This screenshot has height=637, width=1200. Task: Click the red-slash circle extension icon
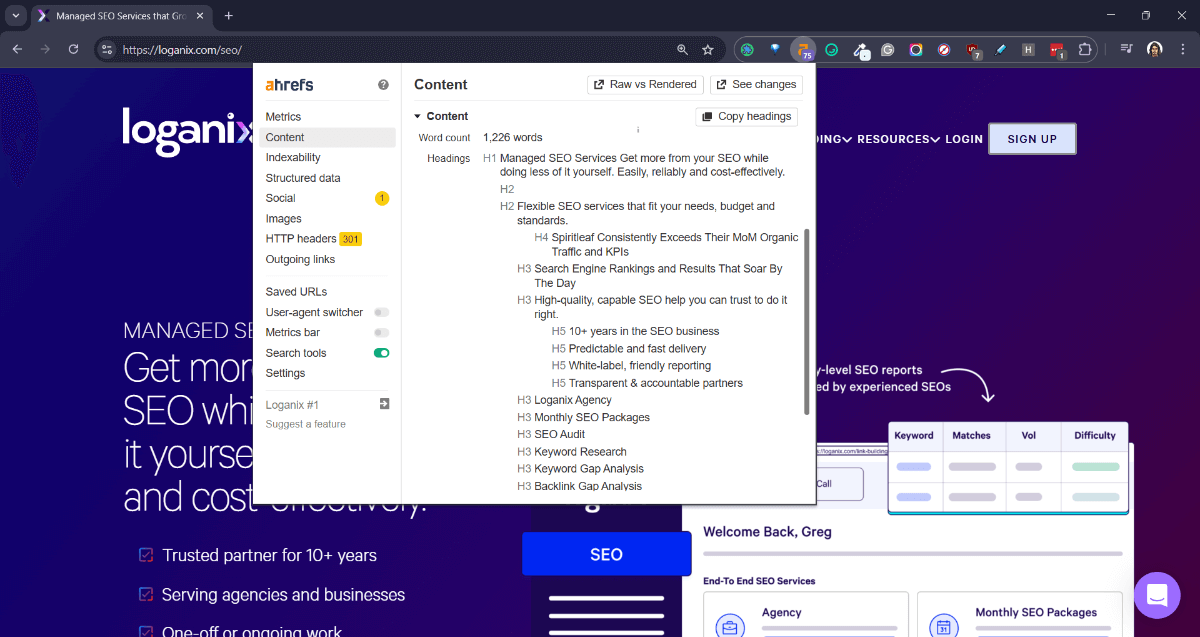pos(944,49)
